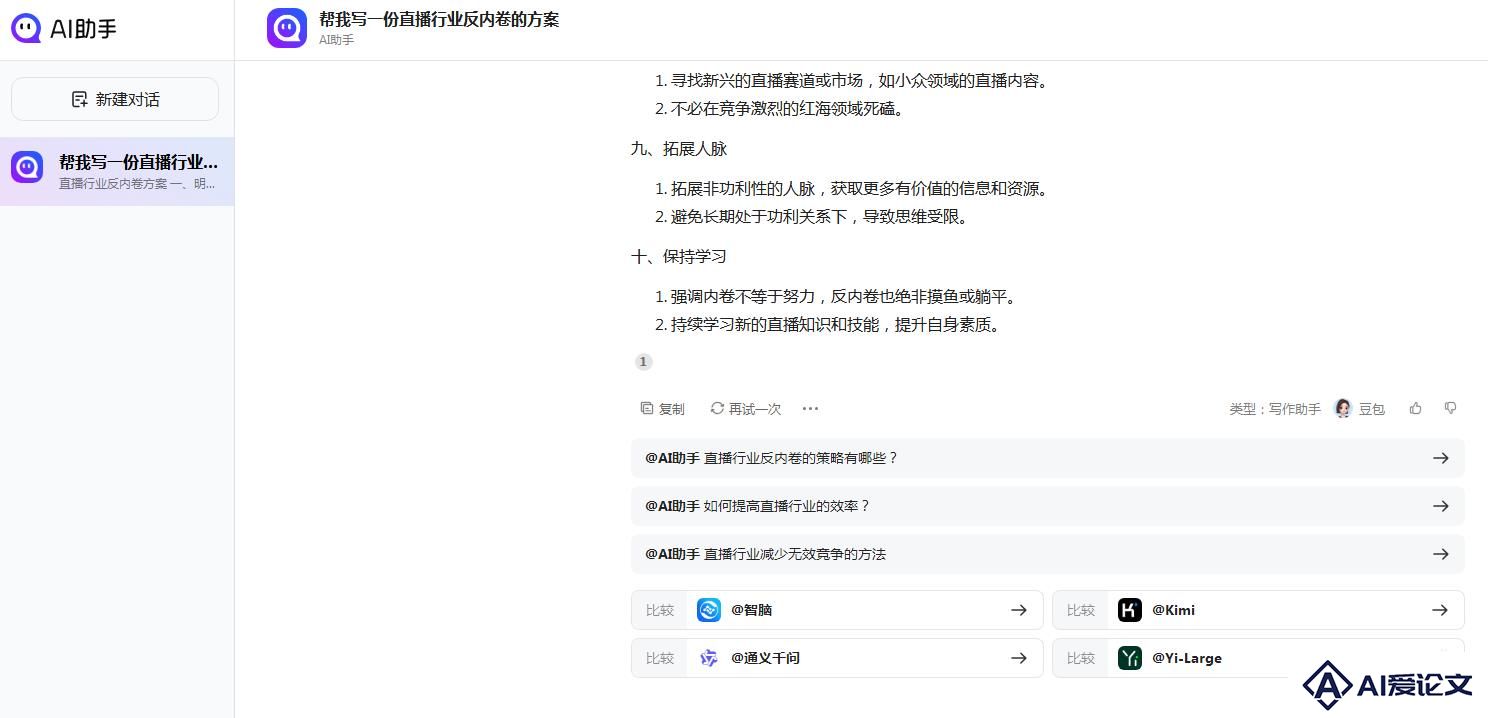Click the conversation avatar icon in sidebar list
Screen dimensions: 1488x718
(x=27, y=167)
